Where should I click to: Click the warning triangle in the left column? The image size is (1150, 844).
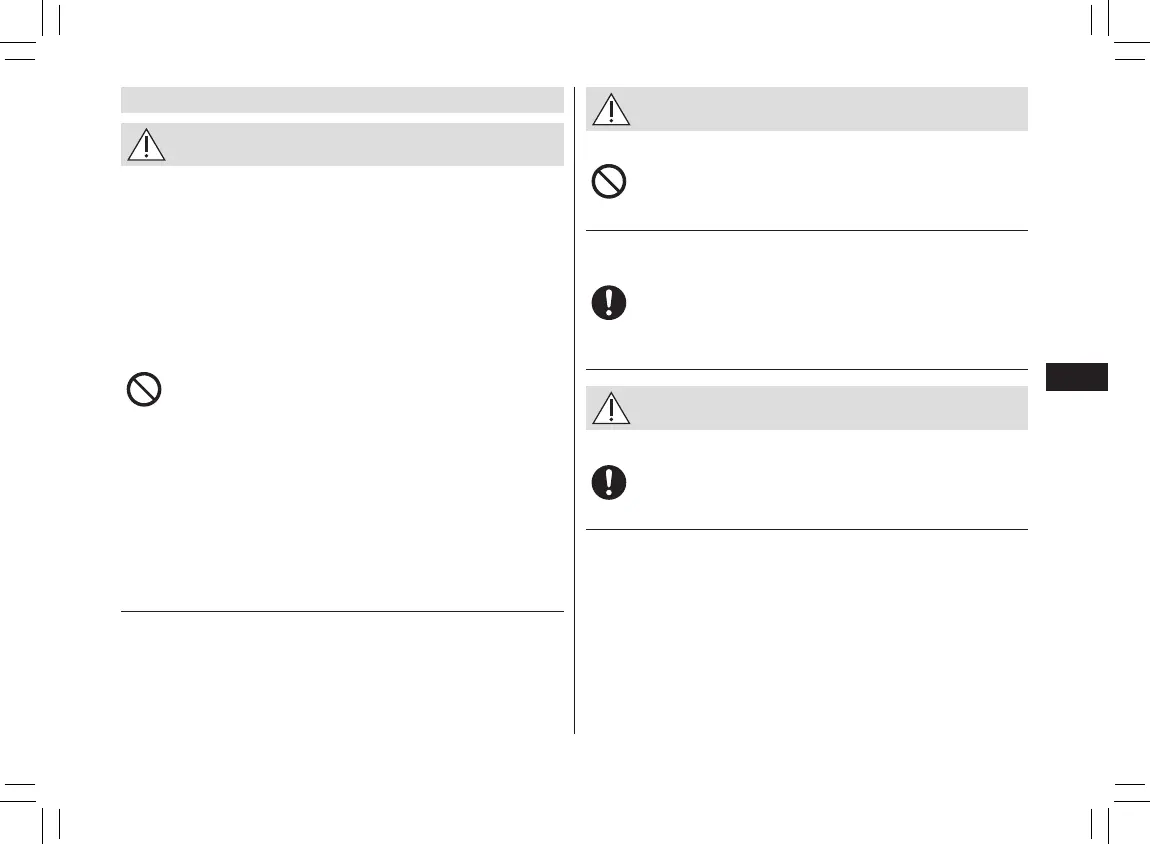pos(147,146)
